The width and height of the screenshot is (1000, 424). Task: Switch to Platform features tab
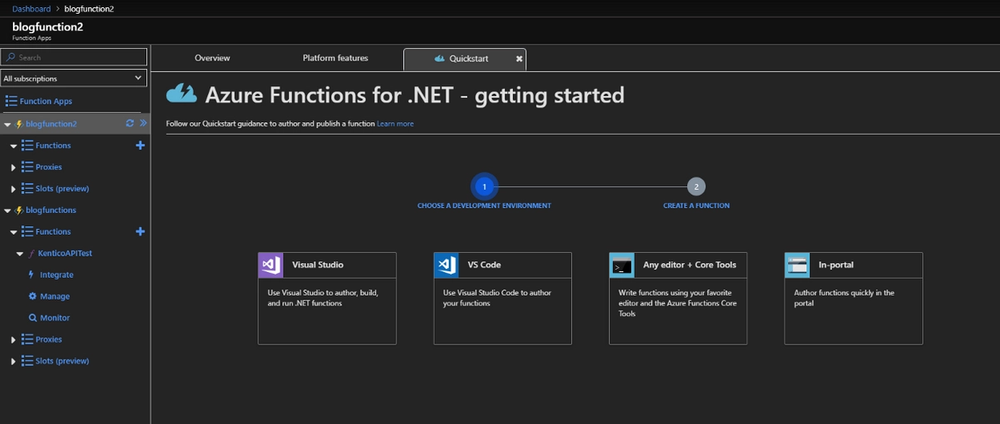point(335,58)
